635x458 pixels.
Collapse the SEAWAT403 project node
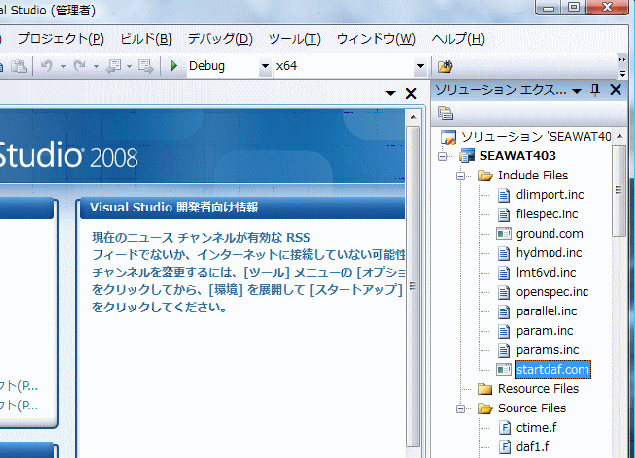point(444,156)
